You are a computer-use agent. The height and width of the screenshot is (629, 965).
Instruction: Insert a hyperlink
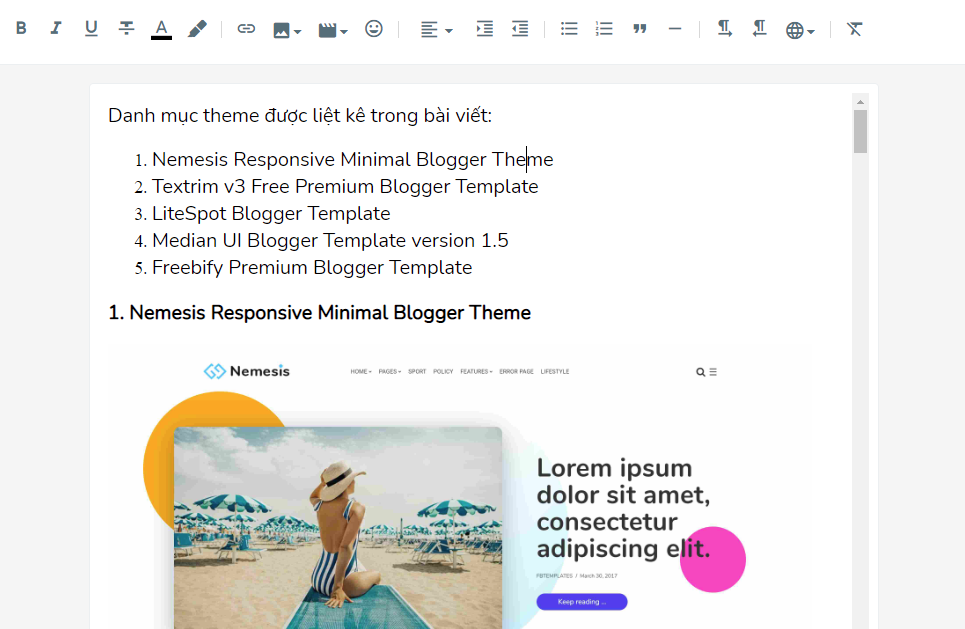coord(246,28)
